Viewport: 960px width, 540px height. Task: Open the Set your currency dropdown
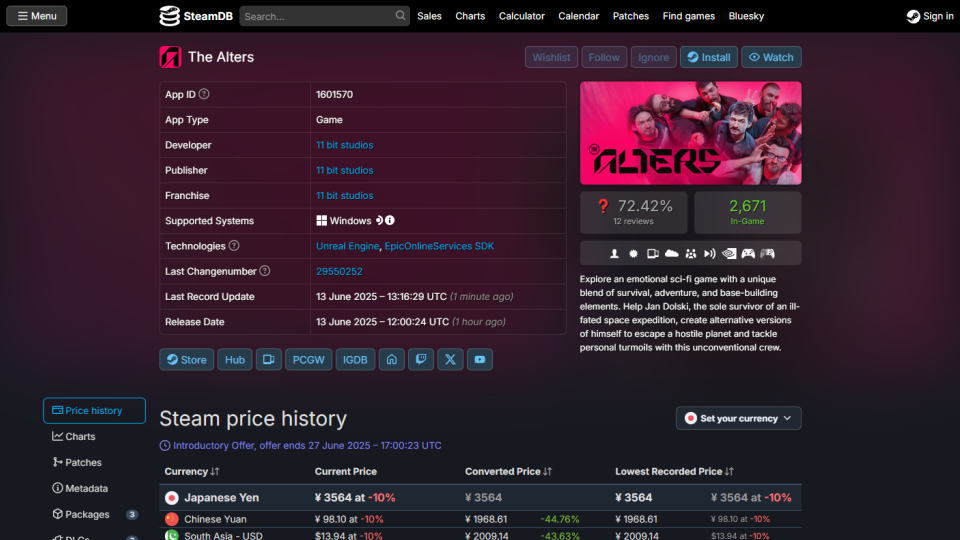coord(738,418)
